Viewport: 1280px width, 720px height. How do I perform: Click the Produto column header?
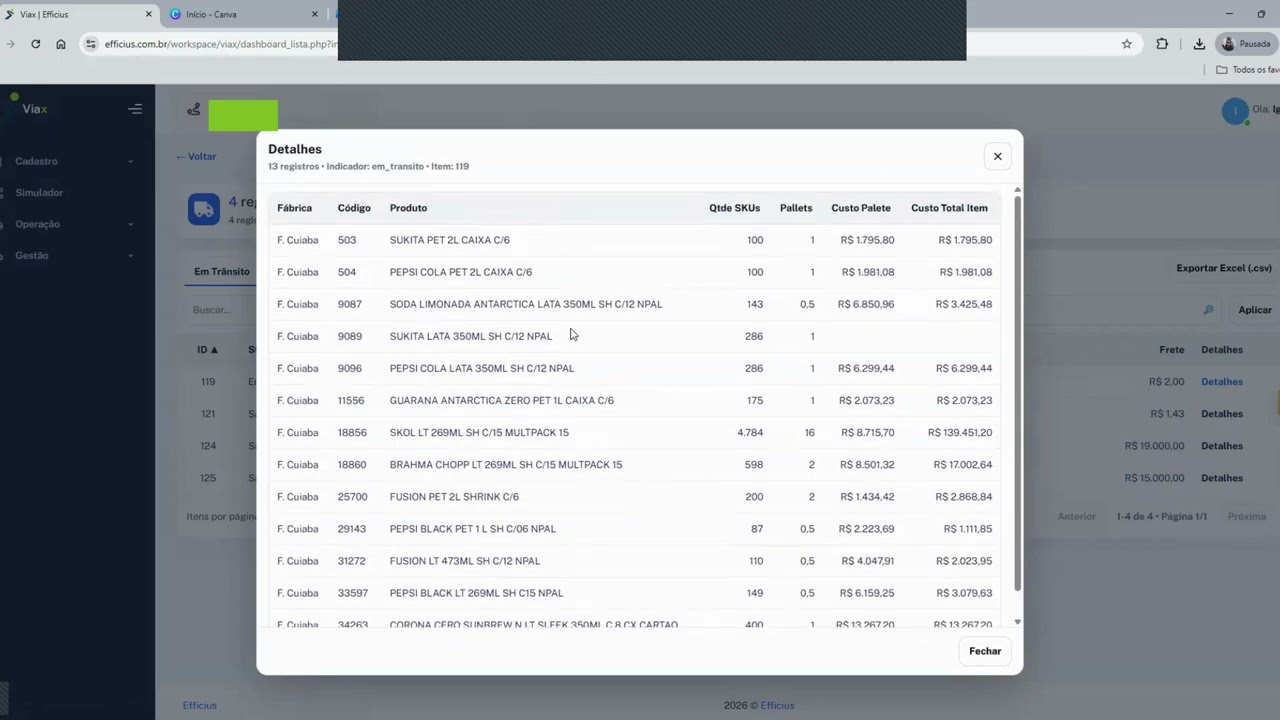408,208
